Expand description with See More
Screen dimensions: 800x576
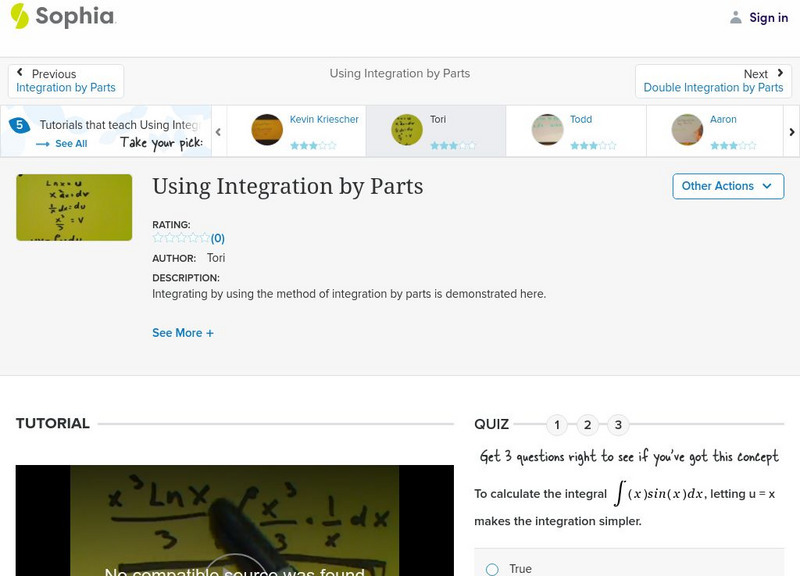point(183,332)
